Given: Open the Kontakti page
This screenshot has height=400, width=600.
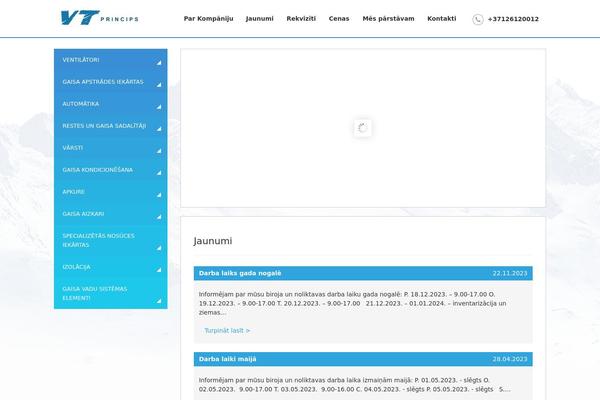Looking at the screenshot, I should (x=442, y=18).
